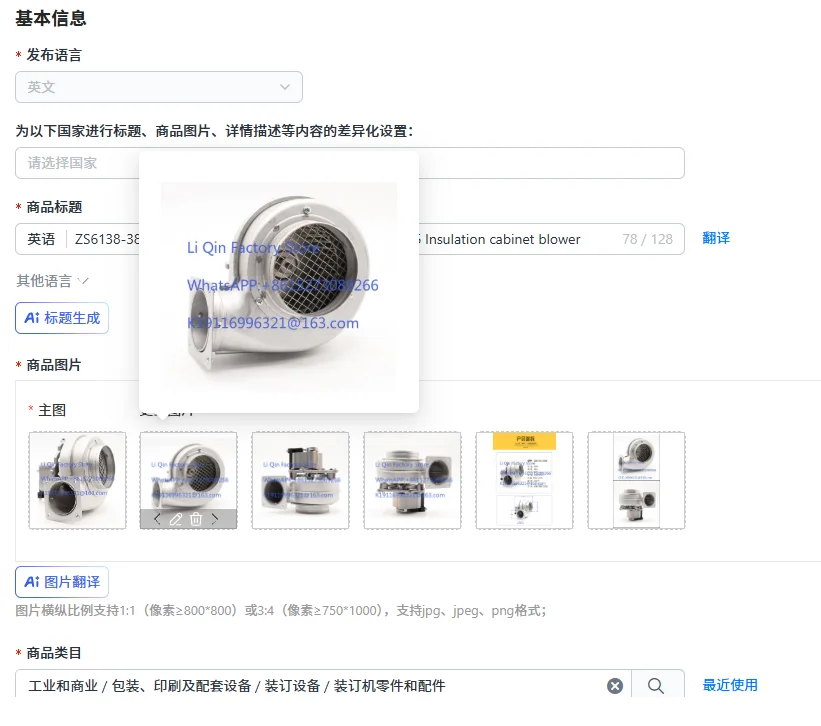Click the AI 图片翻译 button
This screenshot has height=726, width=821.
click(x=62, y=582)
